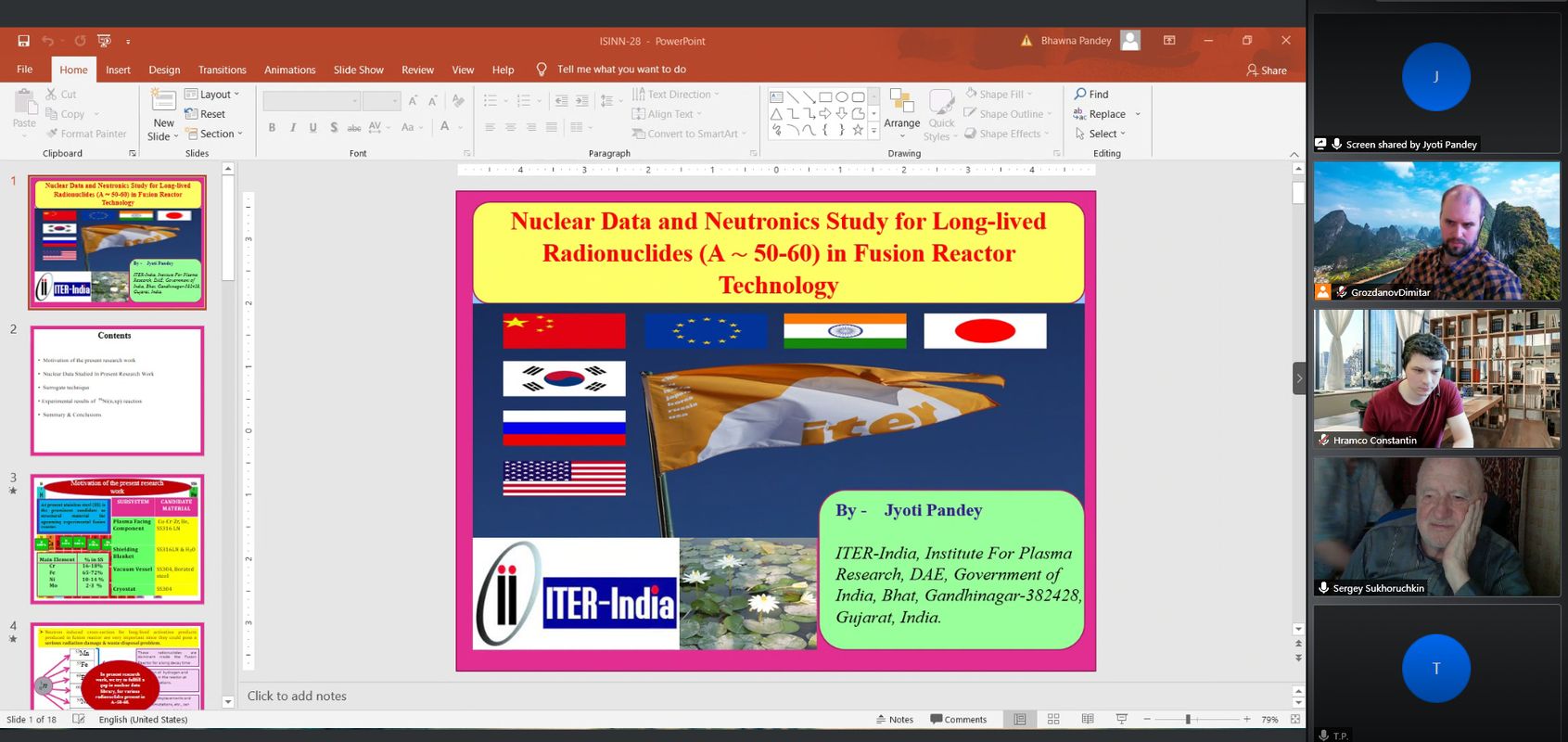The image size is (1568, 742).
Task: Open the font size combo box
Action: [x=381, y=100]
